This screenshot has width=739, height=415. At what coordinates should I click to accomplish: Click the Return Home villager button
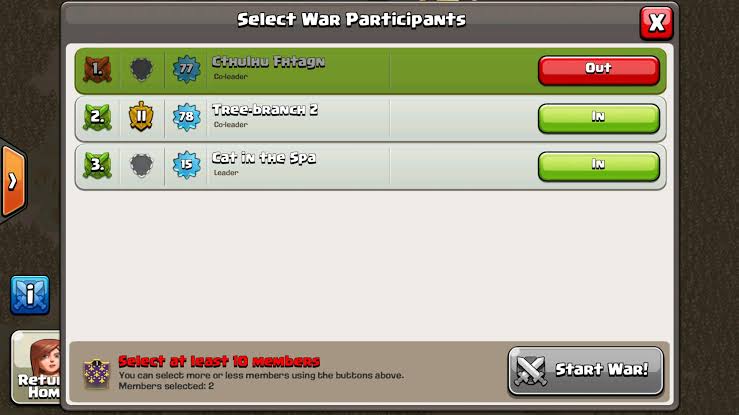[37, 367]
